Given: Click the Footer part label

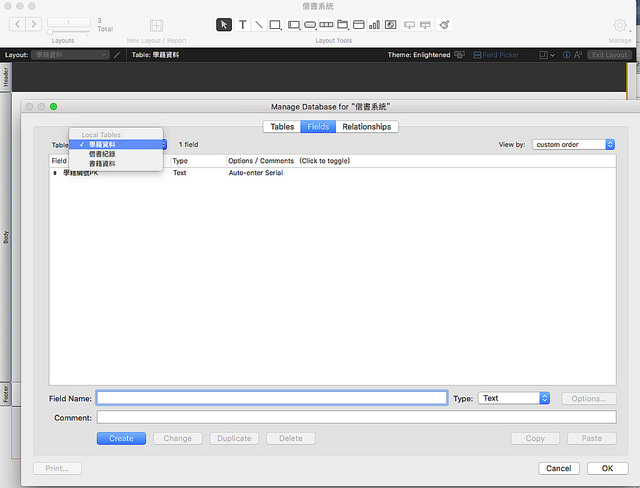Looking at the screenshot, I should click(6, 394).
